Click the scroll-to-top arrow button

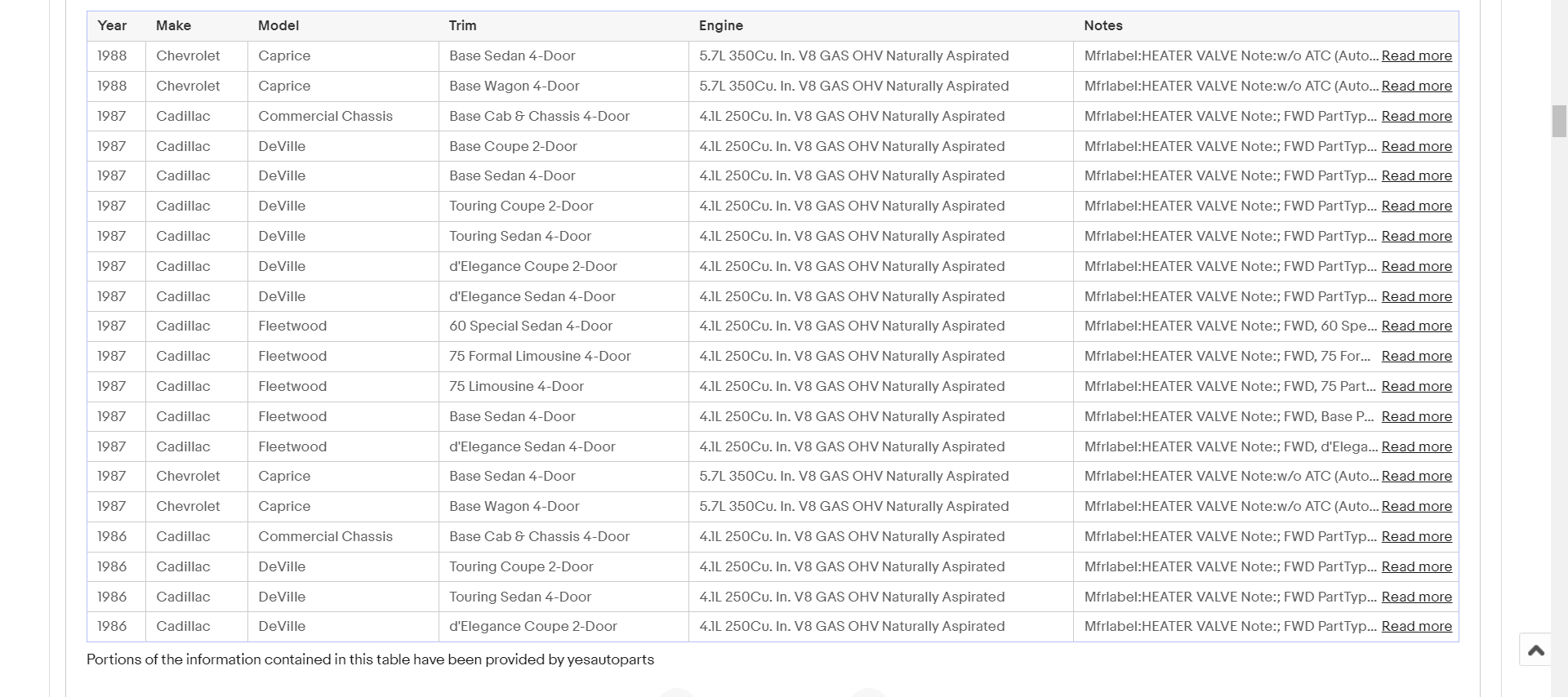[1535, 650]
